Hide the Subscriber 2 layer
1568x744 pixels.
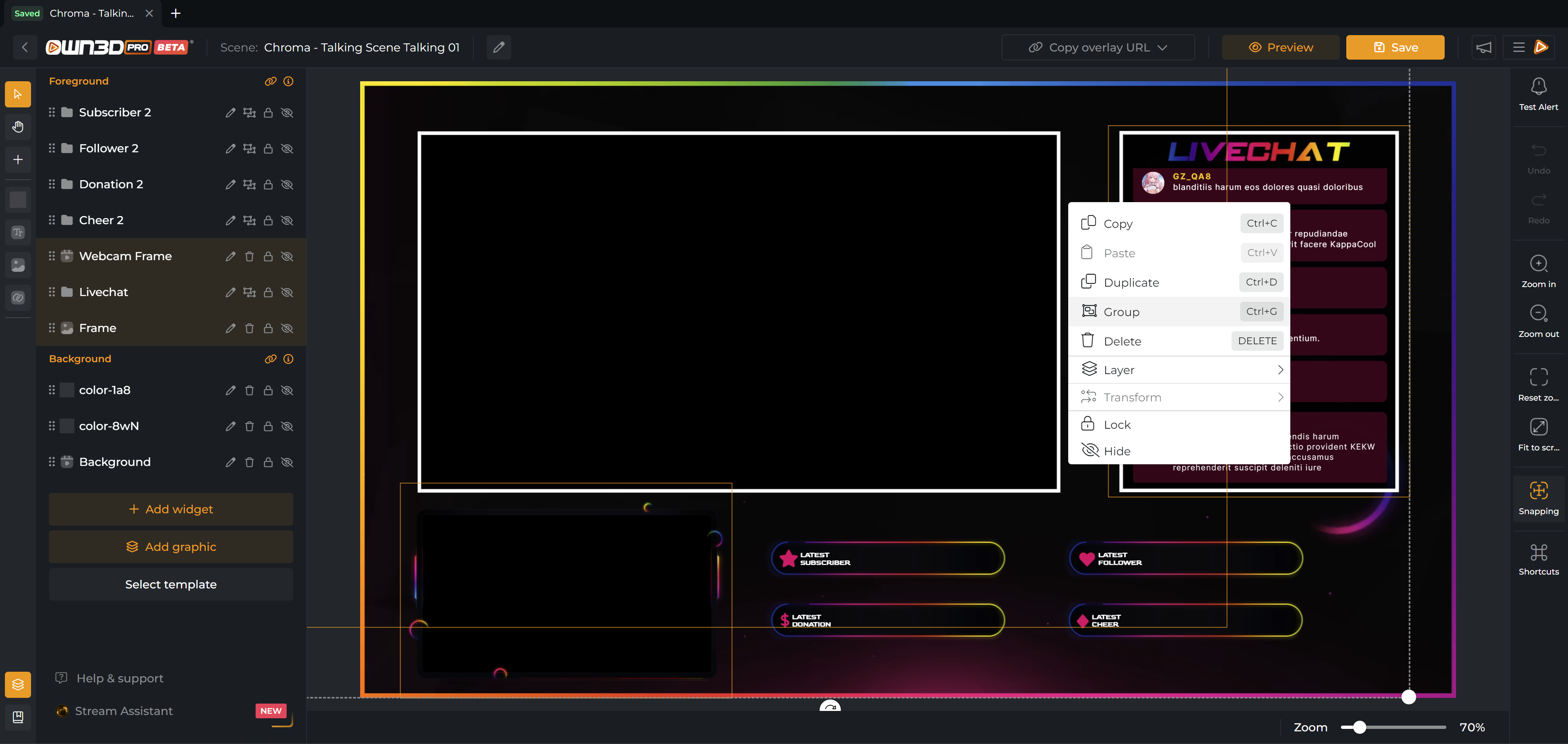tap(287, 113)
